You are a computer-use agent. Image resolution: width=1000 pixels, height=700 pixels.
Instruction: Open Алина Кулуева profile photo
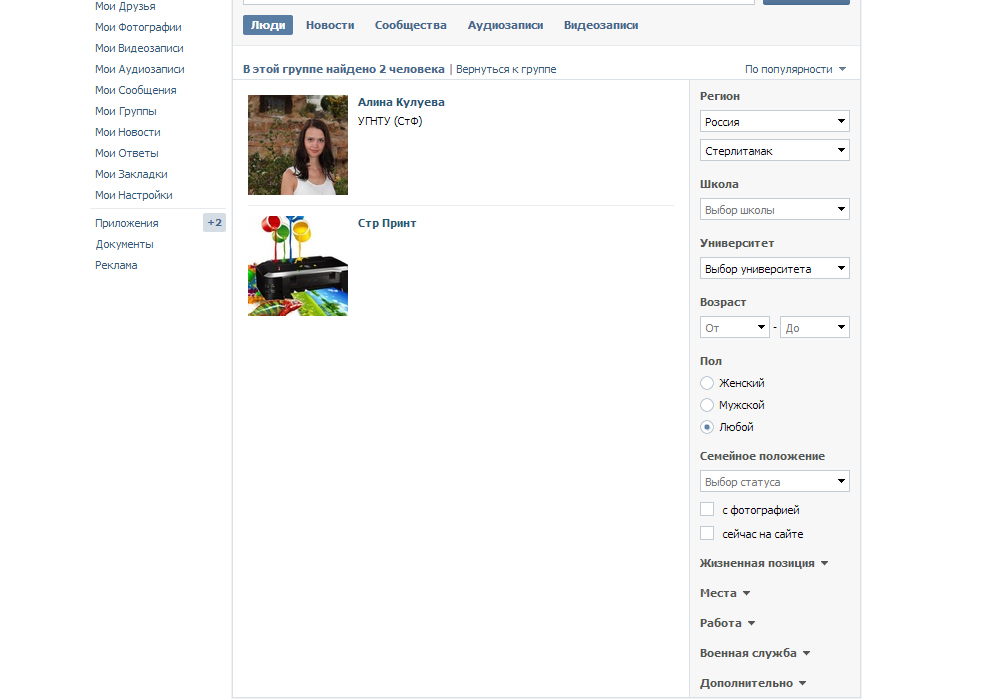298,145
